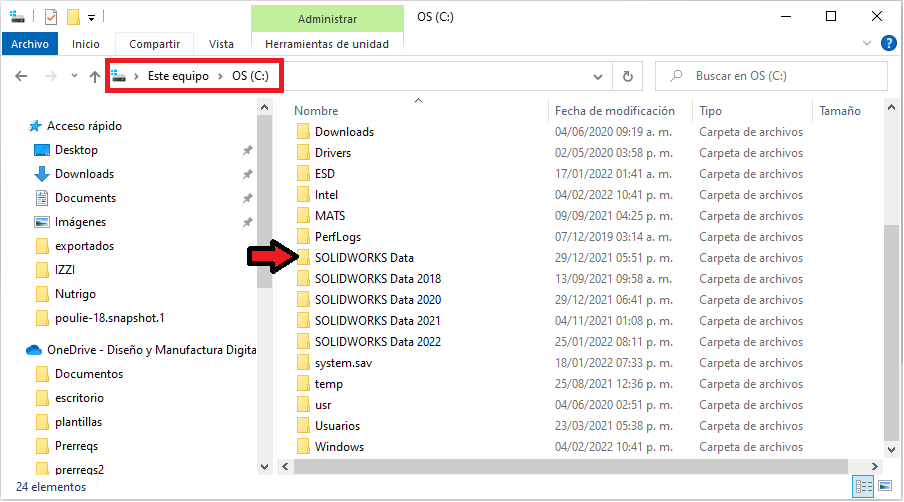904x502 pixels.
Task: Select the SOLIDWORKS Data 2022 folder icon
Action: pyautogui.click(x=303, y=342)
